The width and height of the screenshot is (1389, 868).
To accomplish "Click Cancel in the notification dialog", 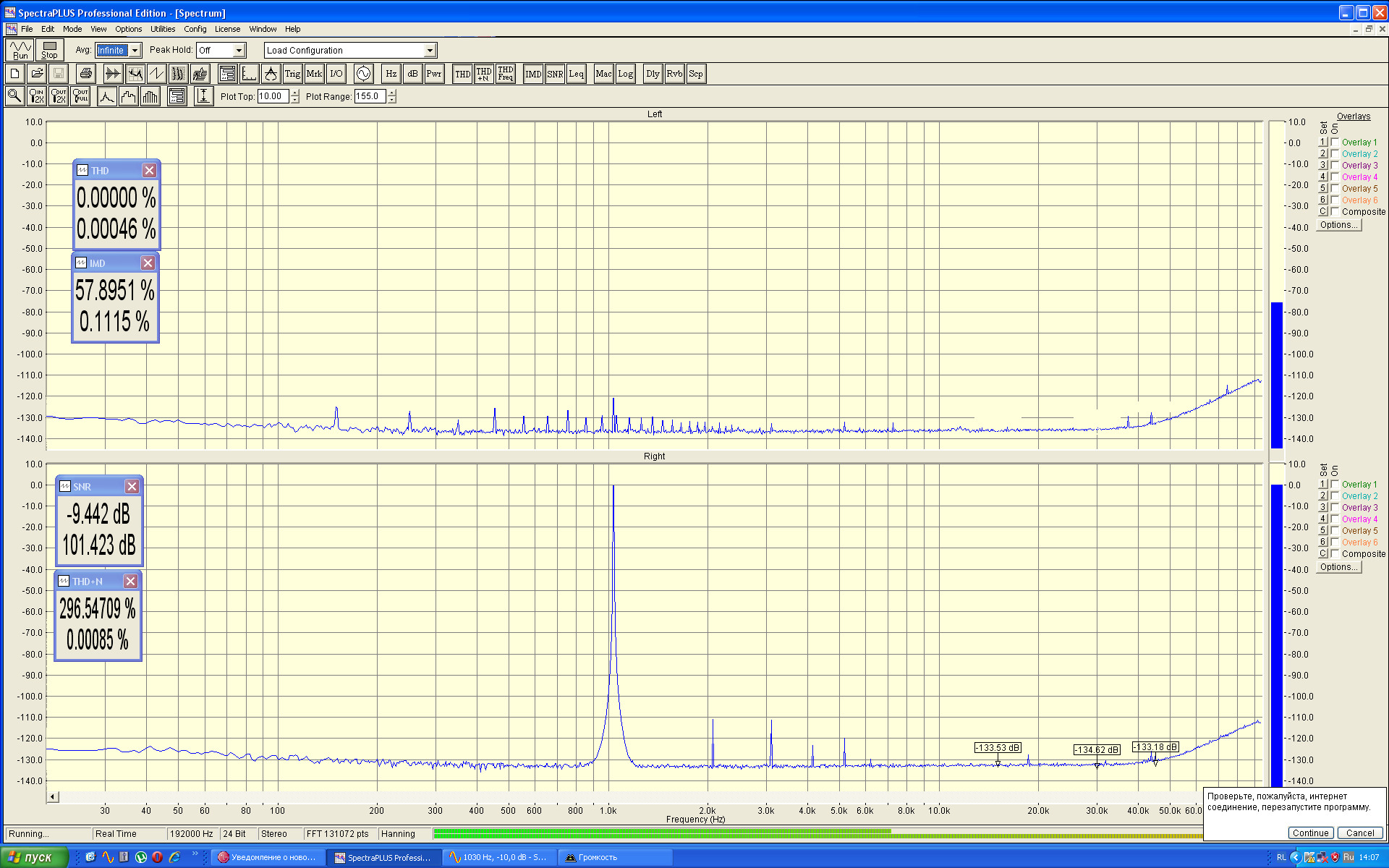I will tap(1360, 833).
